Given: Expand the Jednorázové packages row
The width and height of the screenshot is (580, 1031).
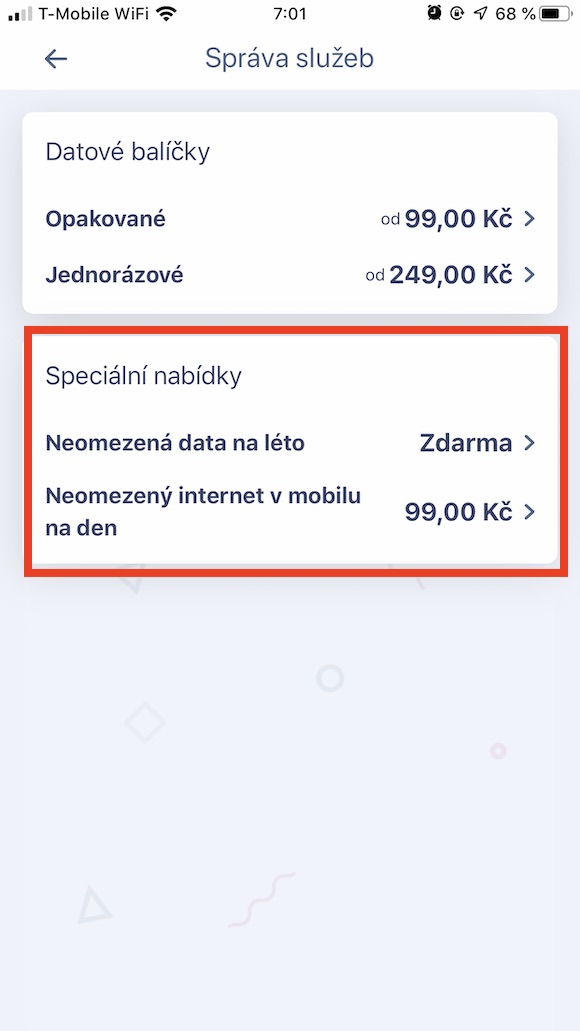Looking at the screenshot, I should 290,275.
